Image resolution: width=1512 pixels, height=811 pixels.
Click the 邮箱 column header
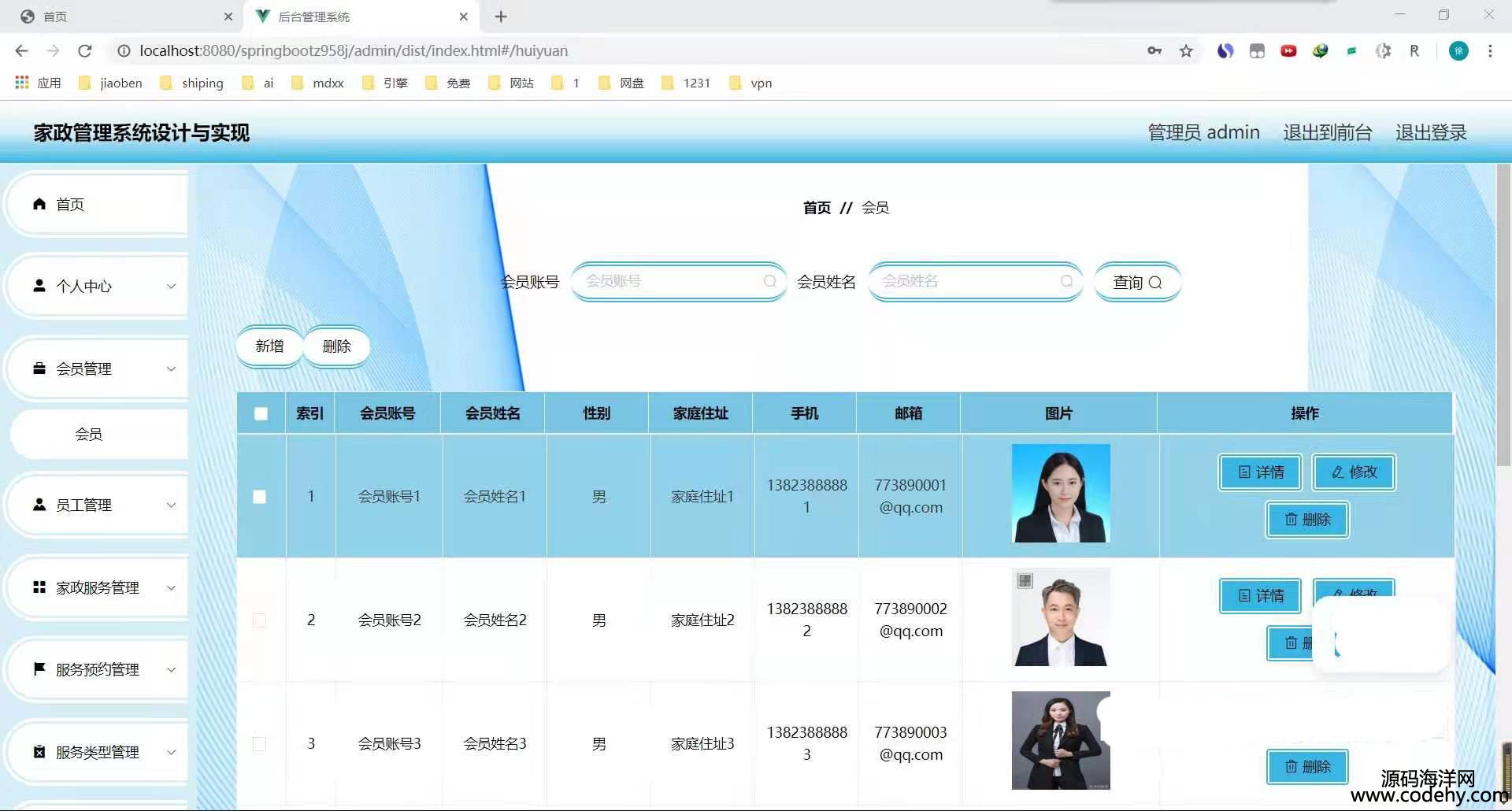(908, 413)
